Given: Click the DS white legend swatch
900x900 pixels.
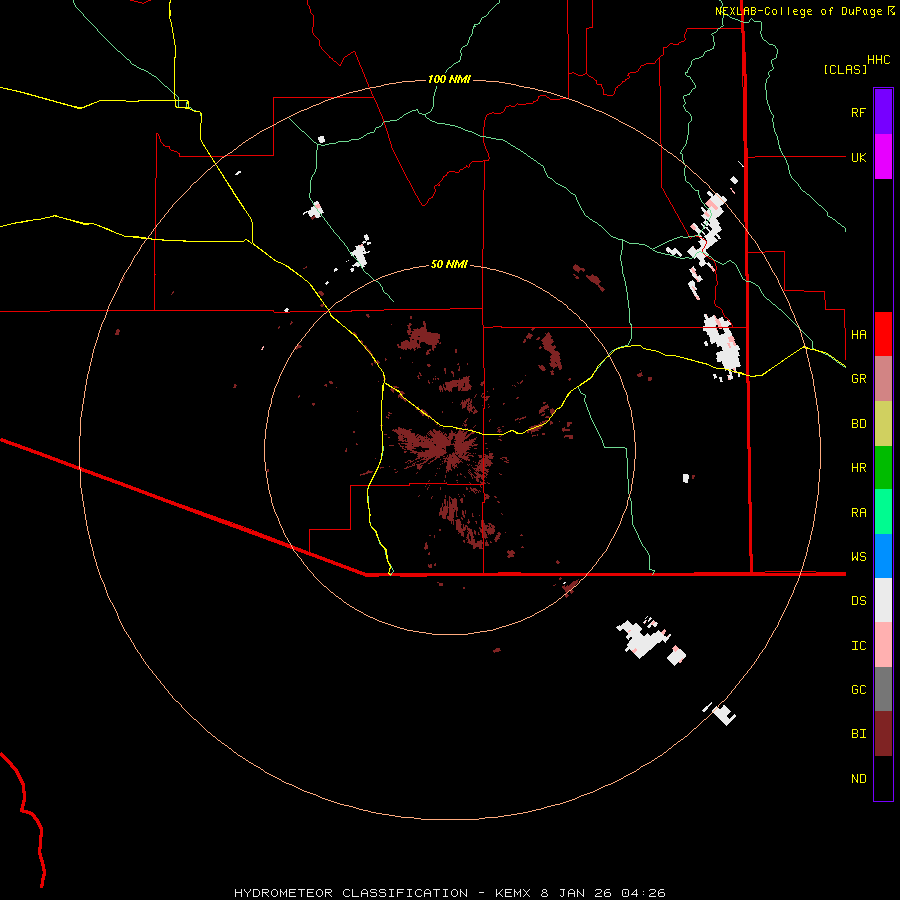Looking at the screenshot, I should pyautogui.click(x=883, y=600).
